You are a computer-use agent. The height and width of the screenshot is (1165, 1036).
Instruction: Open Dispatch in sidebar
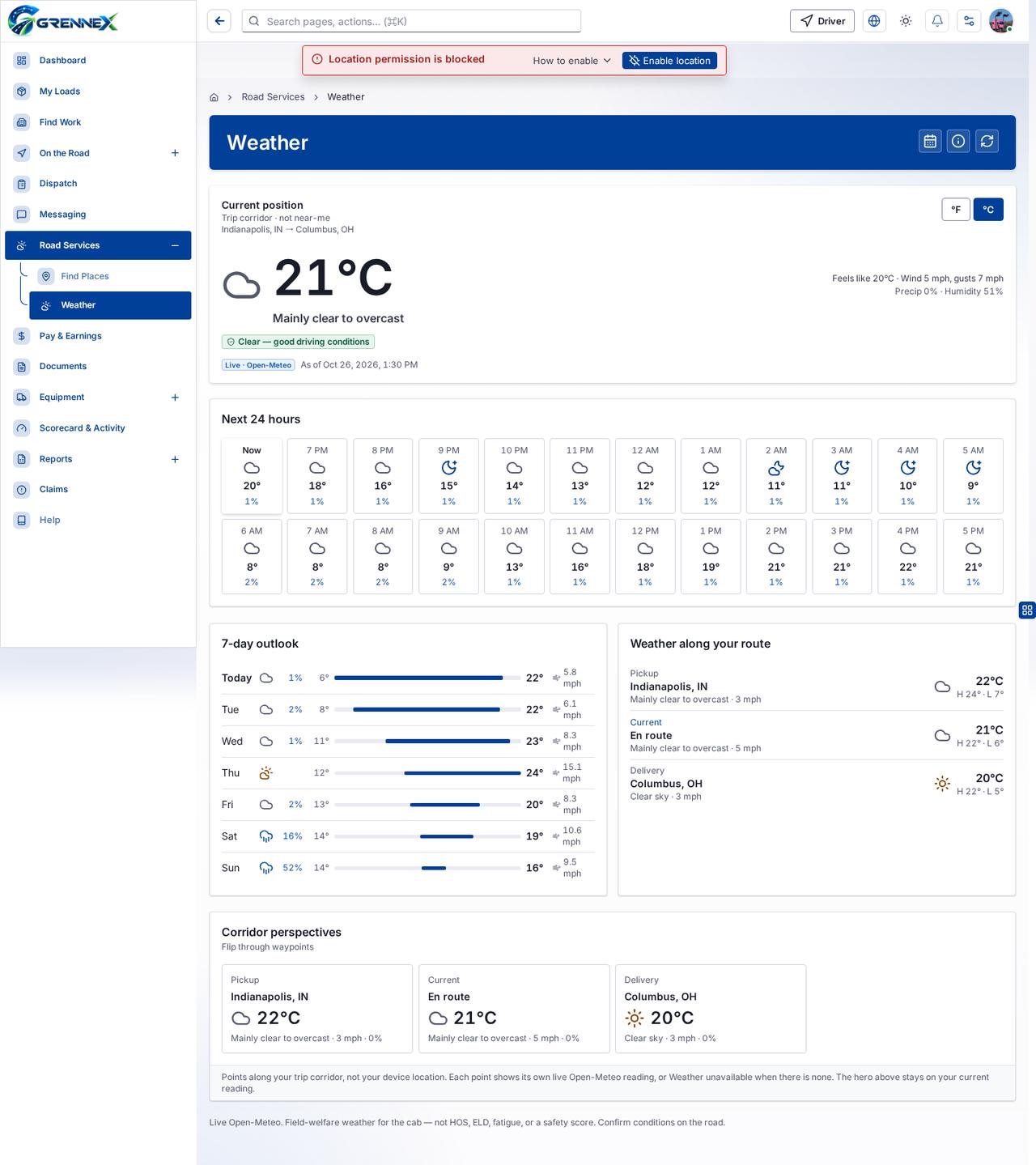coord(98,184)
